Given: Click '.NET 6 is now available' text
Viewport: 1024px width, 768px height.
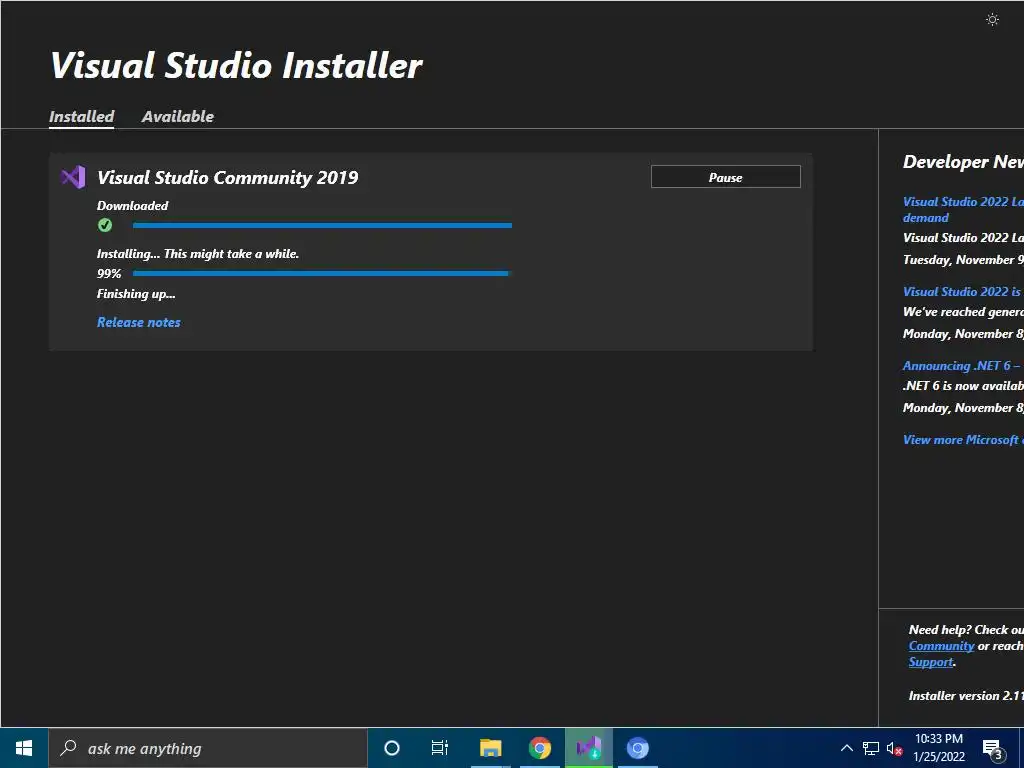Looking at the screenshot, I should click(x=963, y=386).
